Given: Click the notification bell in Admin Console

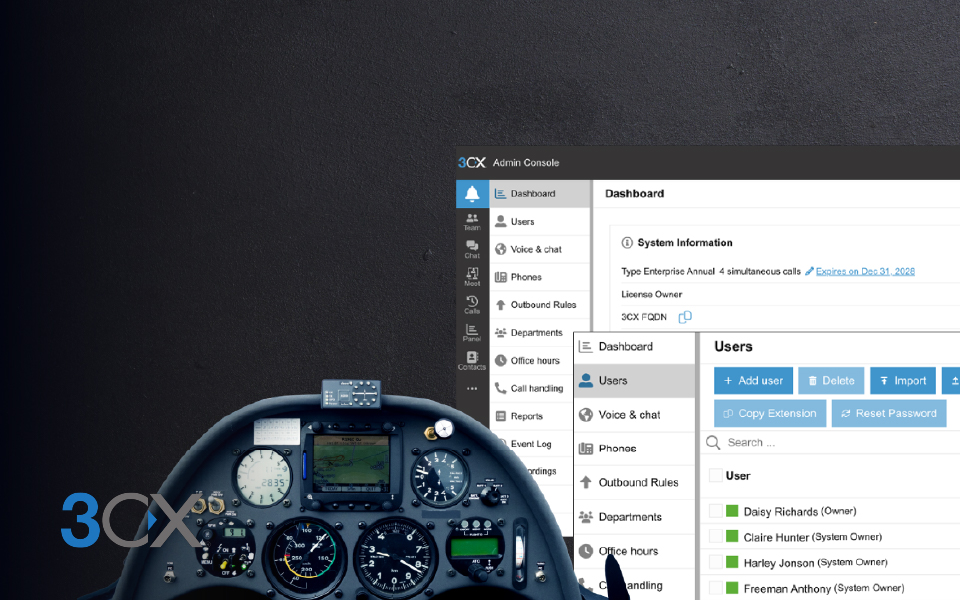Looking at the screenshot, I should pyautogui.click(x=472, y=194).
